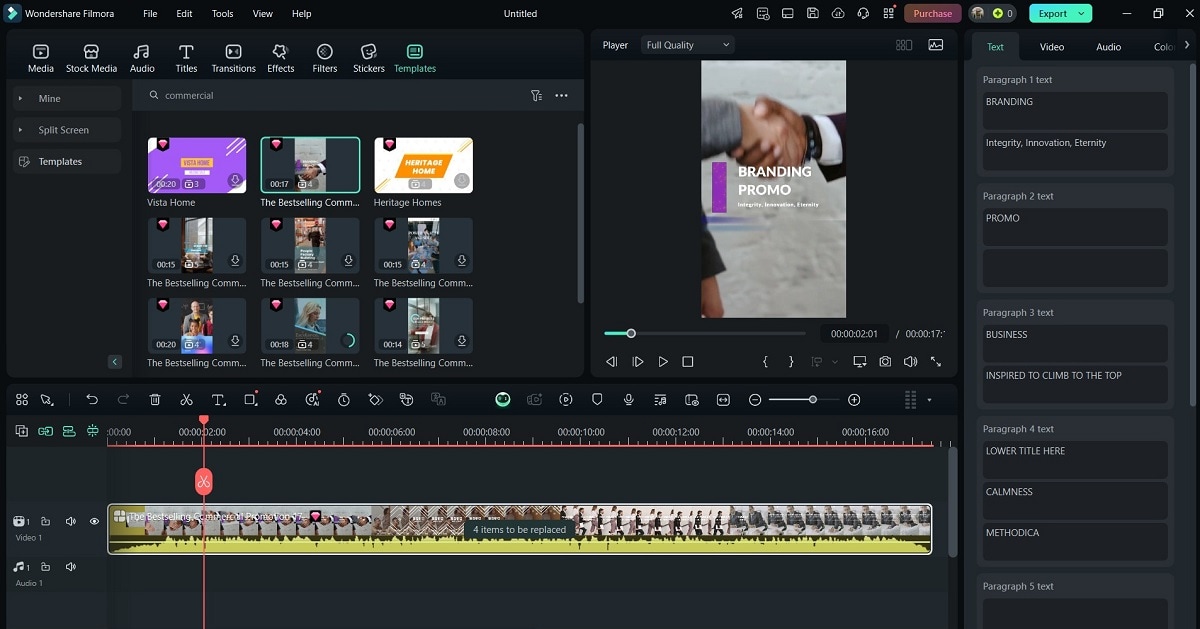The width and height of the screenshot is (1200, 629).
Task: Undo the last action in timeline toolbar
Action: [x=92, y=399]
